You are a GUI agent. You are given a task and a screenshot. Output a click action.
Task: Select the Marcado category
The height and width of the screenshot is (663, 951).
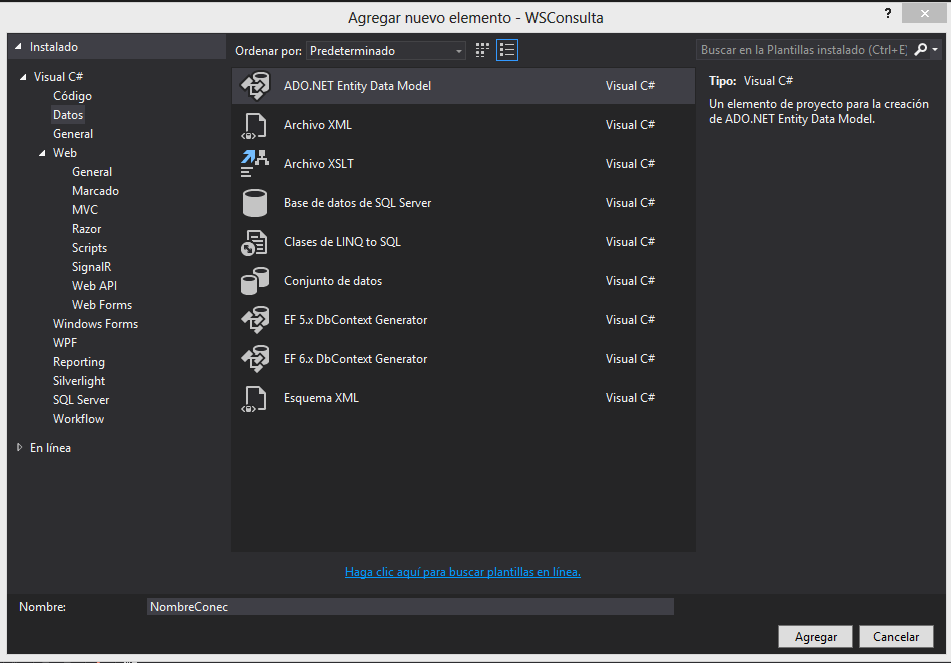coord(95,191)
